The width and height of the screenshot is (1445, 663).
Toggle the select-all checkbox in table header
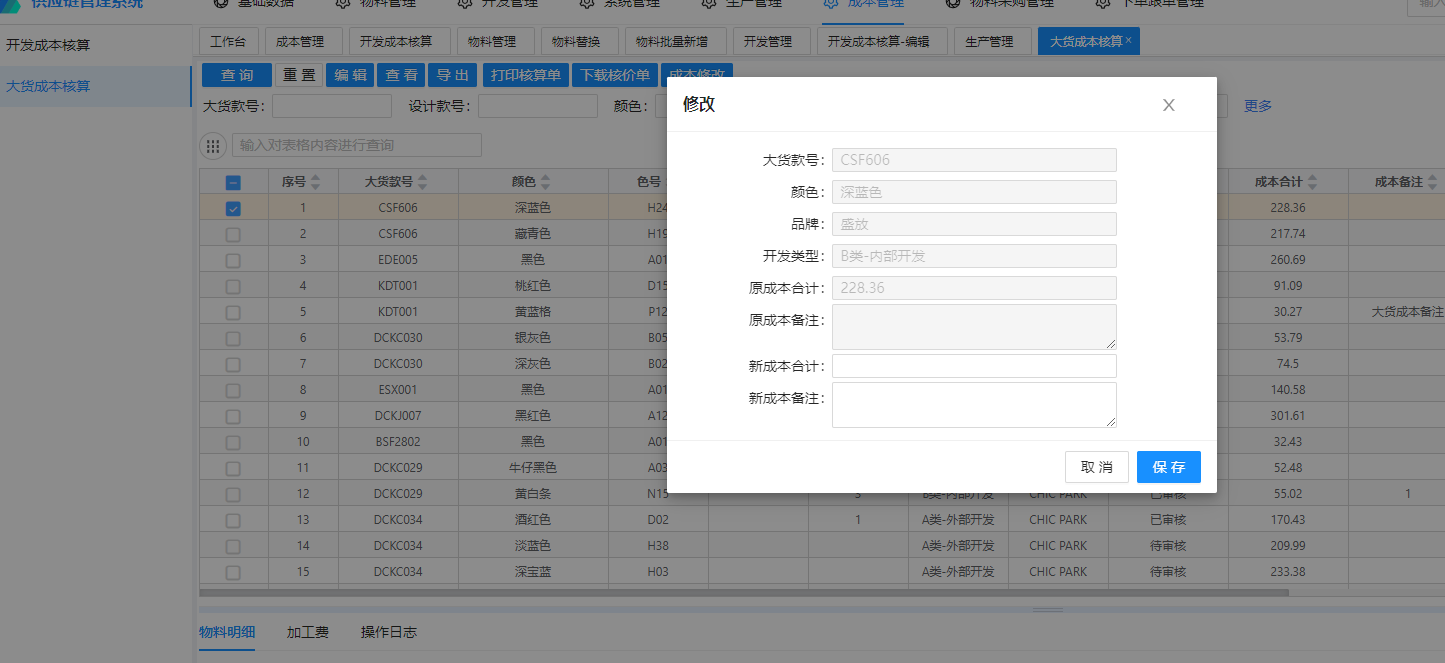pyautogui.click(x=233, y=183)
